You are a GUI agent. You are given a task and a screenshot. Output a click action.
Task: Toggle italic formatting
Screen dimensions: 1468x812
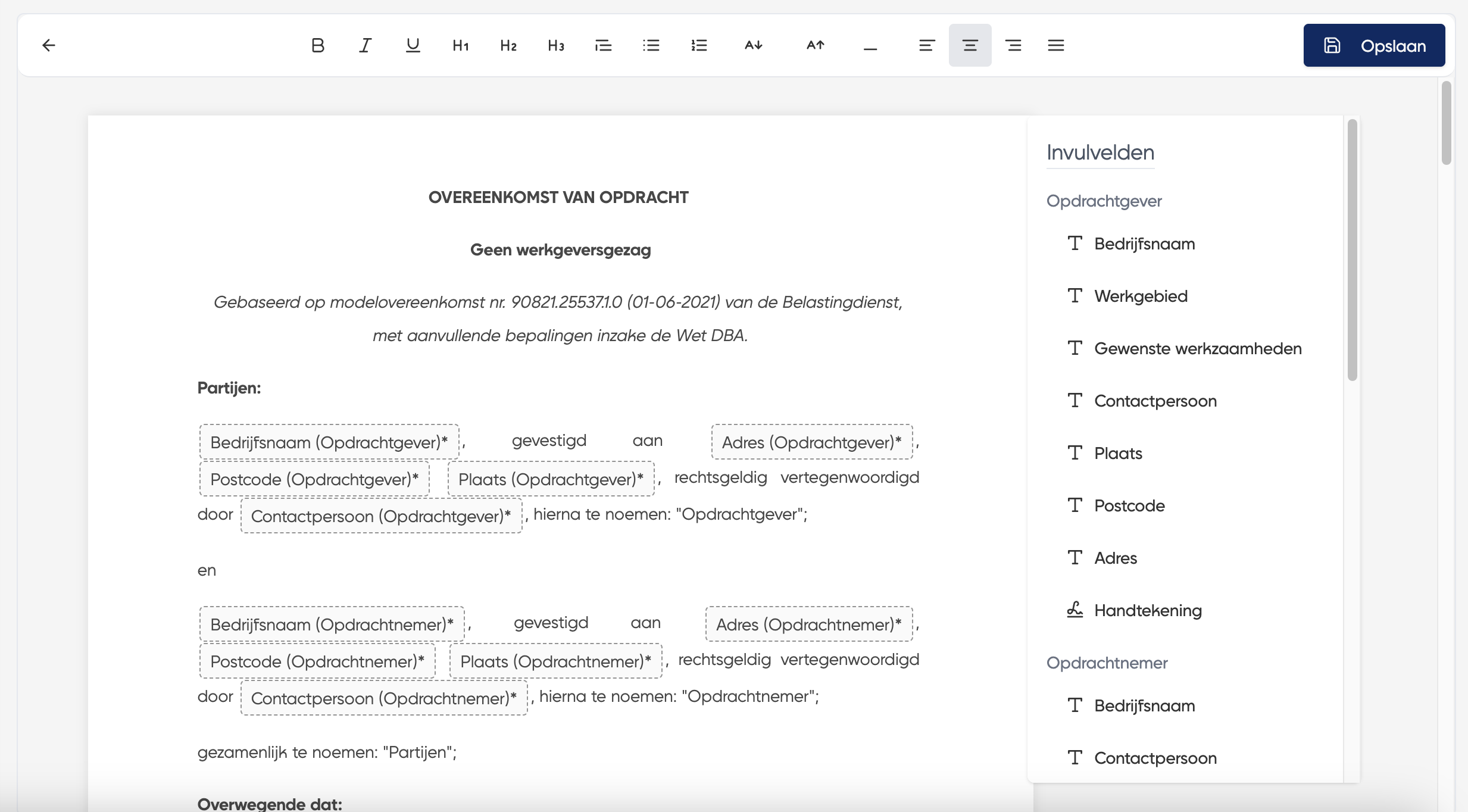366,45
